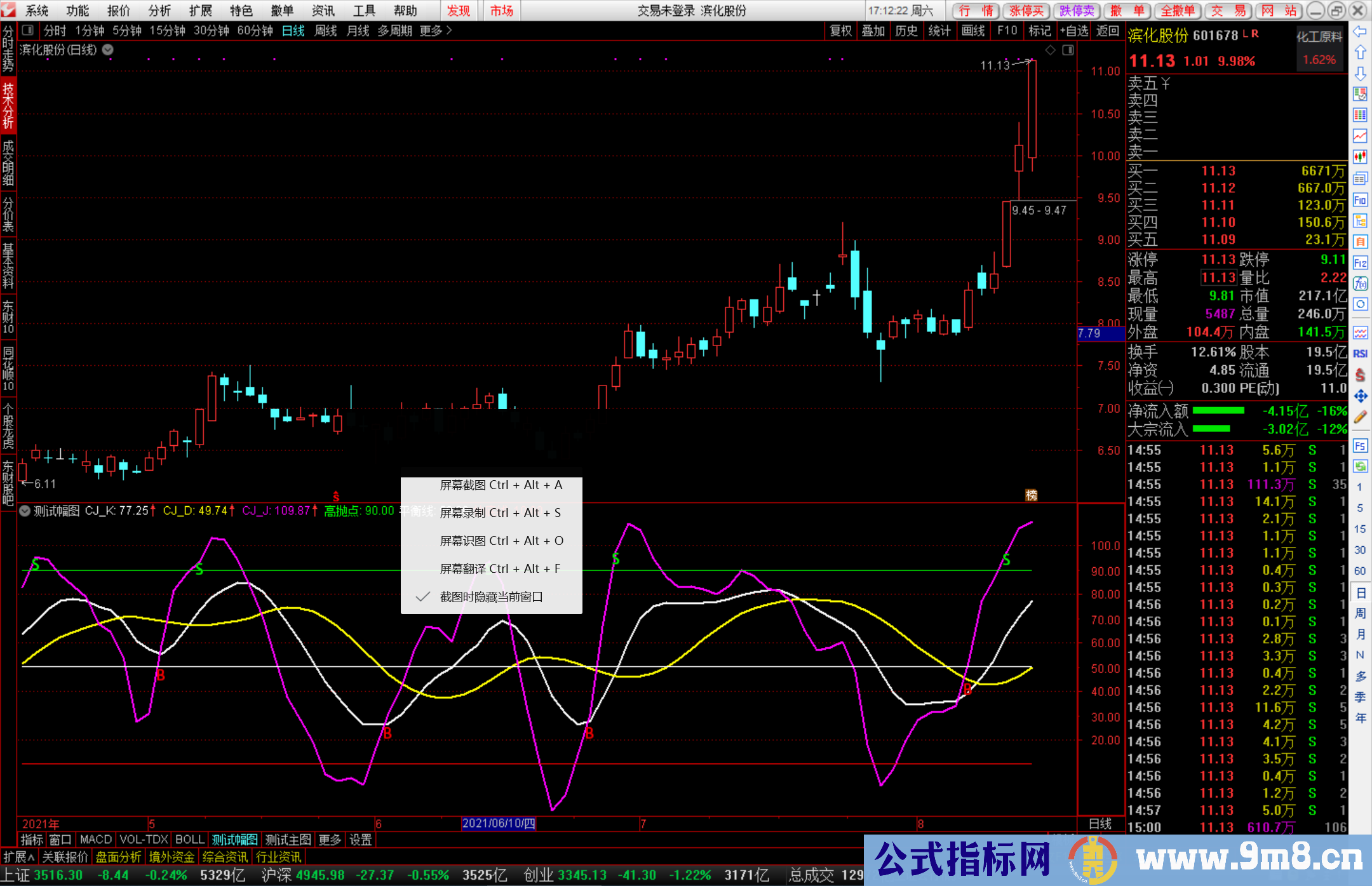Viewport: 1372px width, 886px height.
Task: Click the 2021/06/10 date marker on the timeline
Action: (x=499, y=824)
